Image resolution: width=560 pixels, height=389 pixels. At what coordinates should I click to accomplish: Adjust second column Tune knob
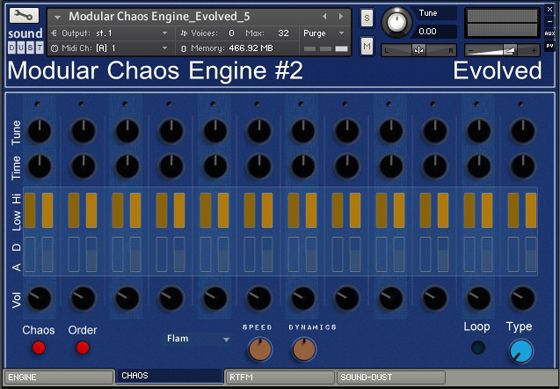[83, 131]
